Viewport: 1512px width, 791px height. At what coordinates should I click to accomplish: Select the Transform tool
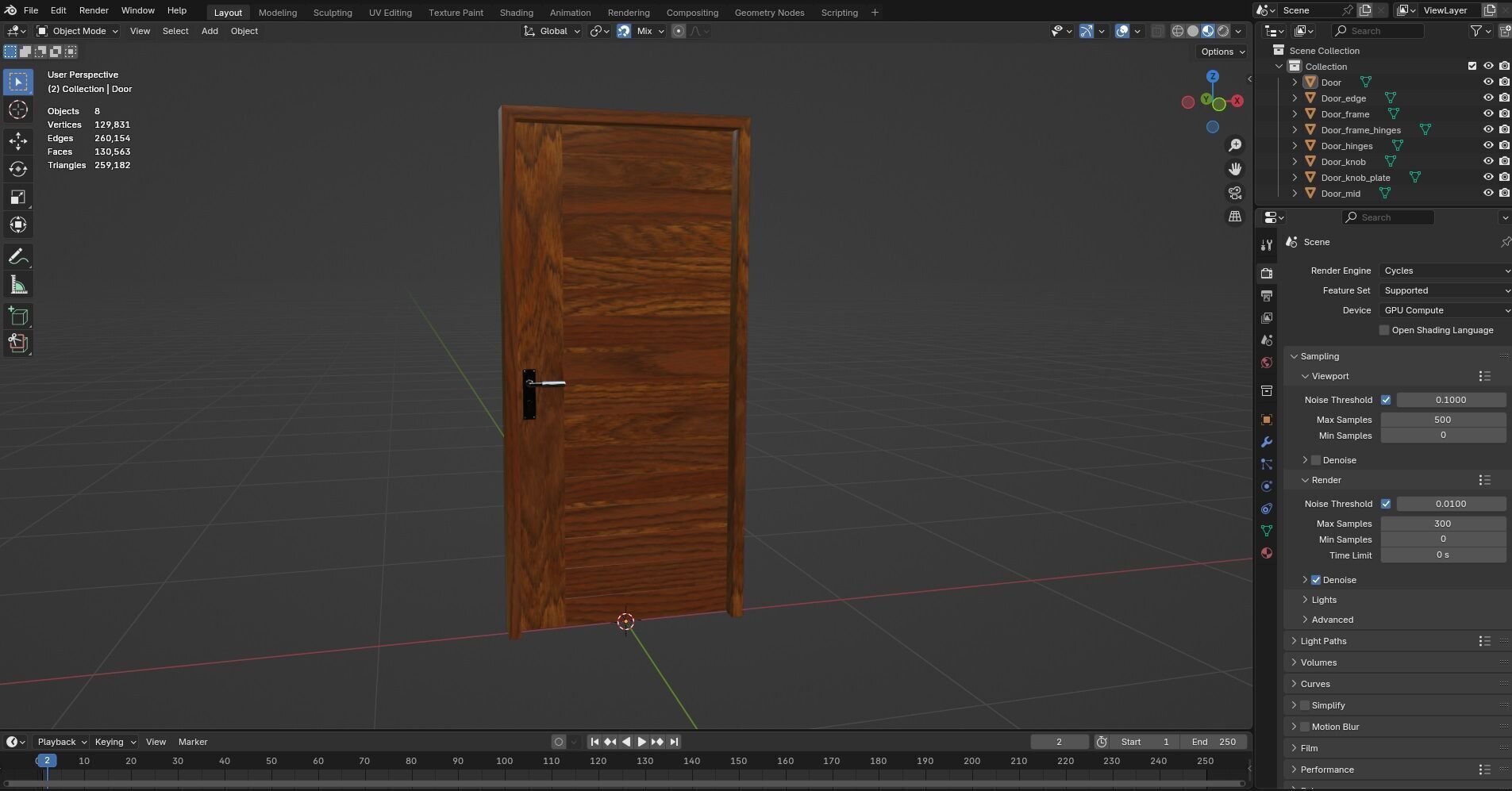[18, 225]
